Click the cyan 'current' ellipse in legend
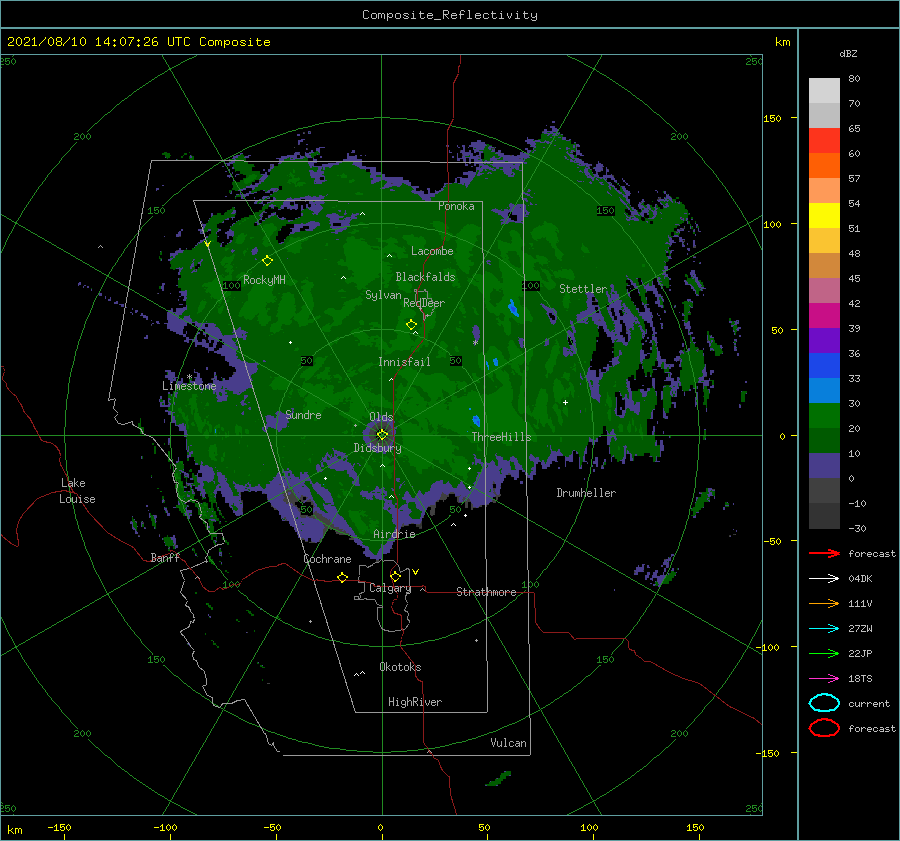The height and width of the screenshot is (841, 900). point(824,703)
